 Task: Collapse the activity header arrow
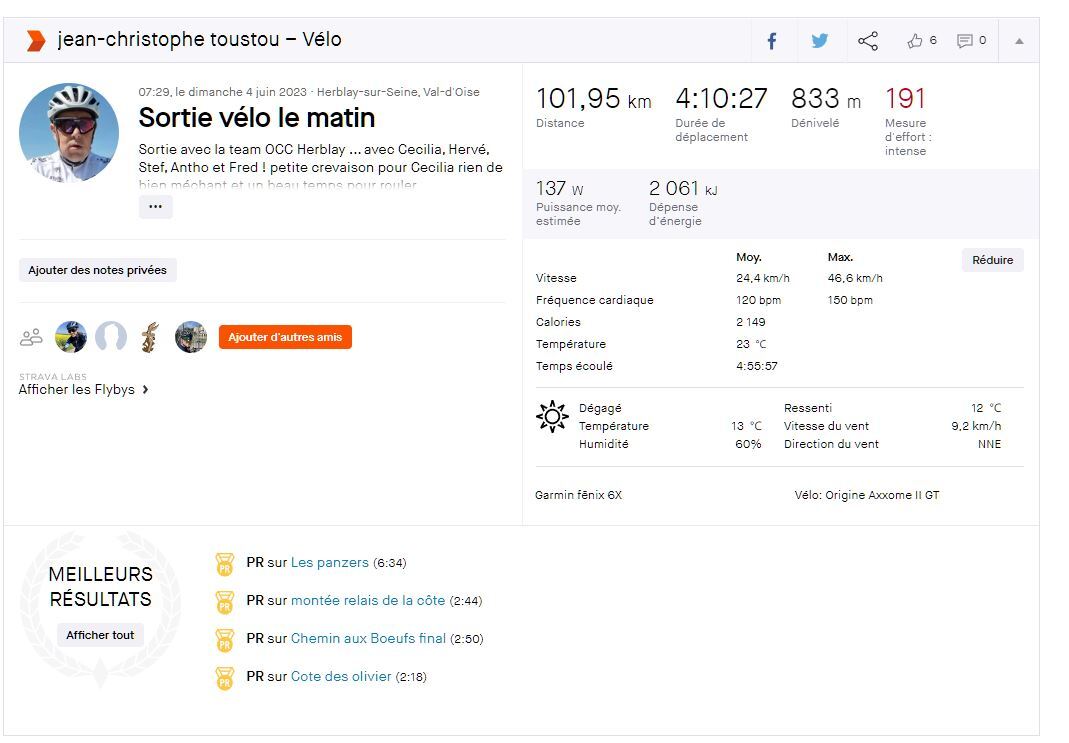tap(1019, 41)
